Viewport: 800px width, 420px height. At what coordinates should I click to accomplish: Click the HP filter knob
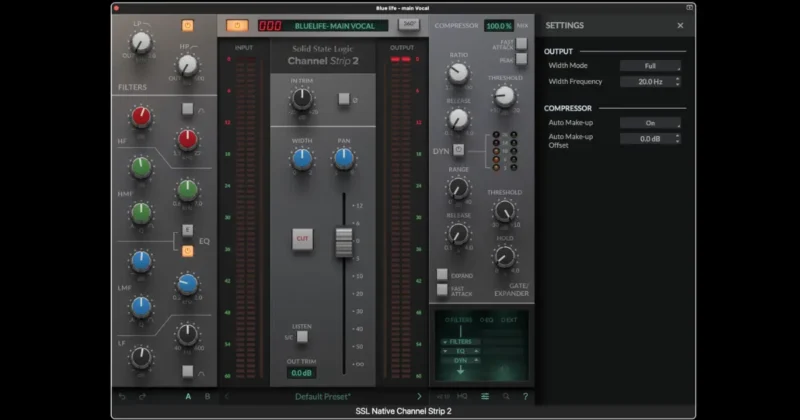point(187,65)
